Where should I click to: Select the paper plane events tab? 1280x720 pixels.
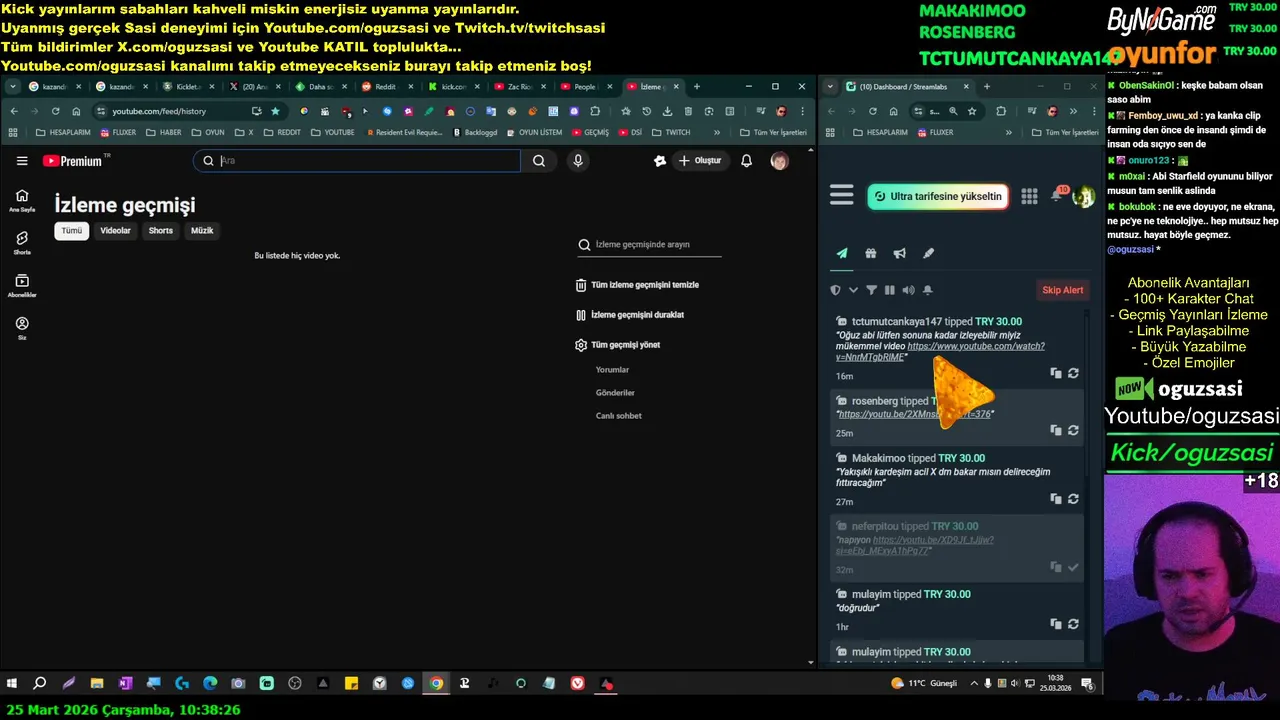(x=842, y=254)
